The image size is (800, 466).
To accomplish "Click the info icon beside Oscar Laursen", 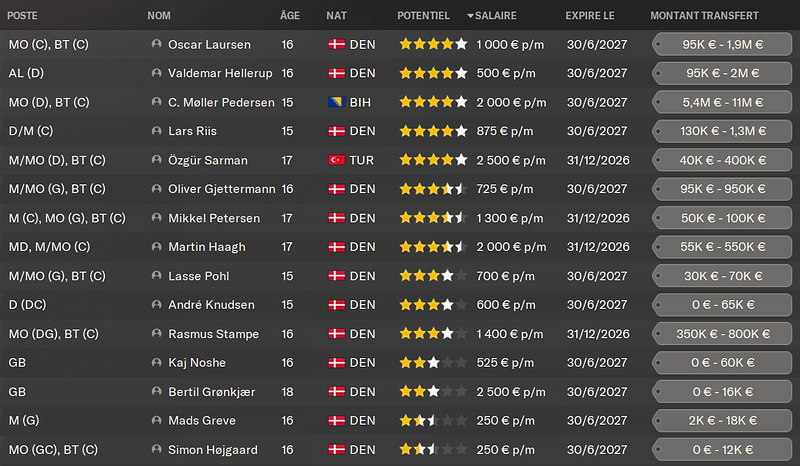I will 156,45.
